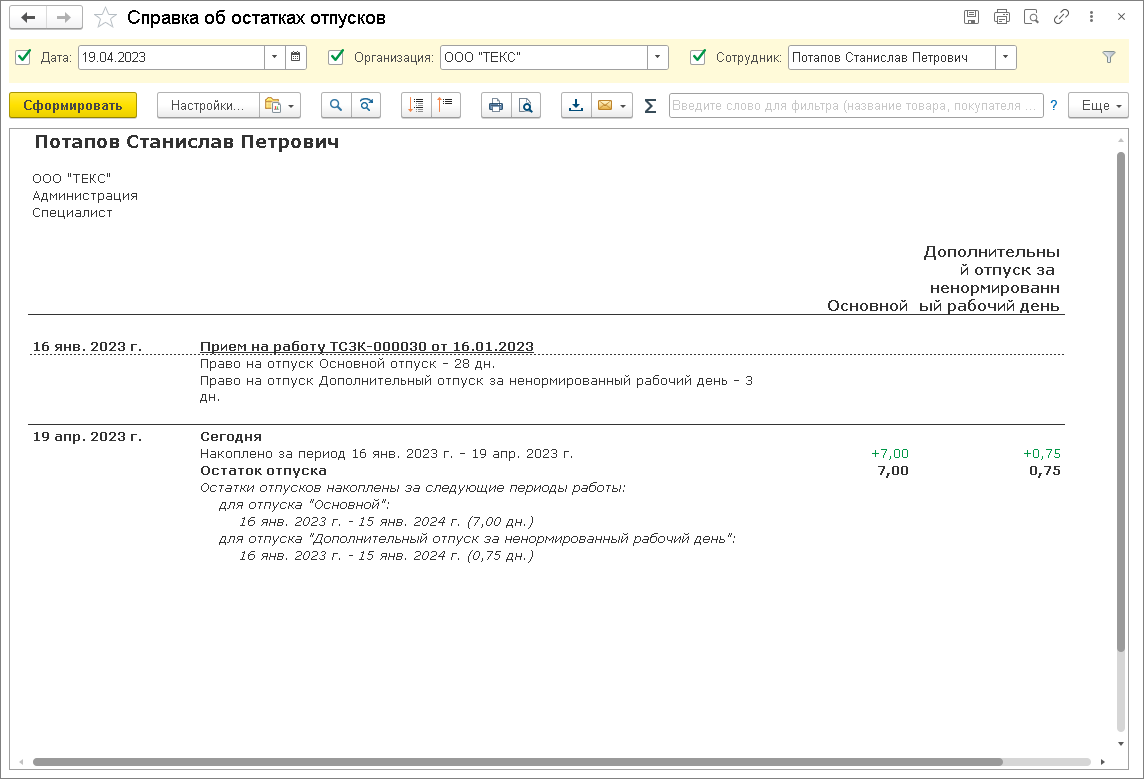Image resolution: width=1144 pixels, height=779 pixels.
Task: Click scroll left arrow of horizontal scrollbar
Action: (x=22, y=761)
